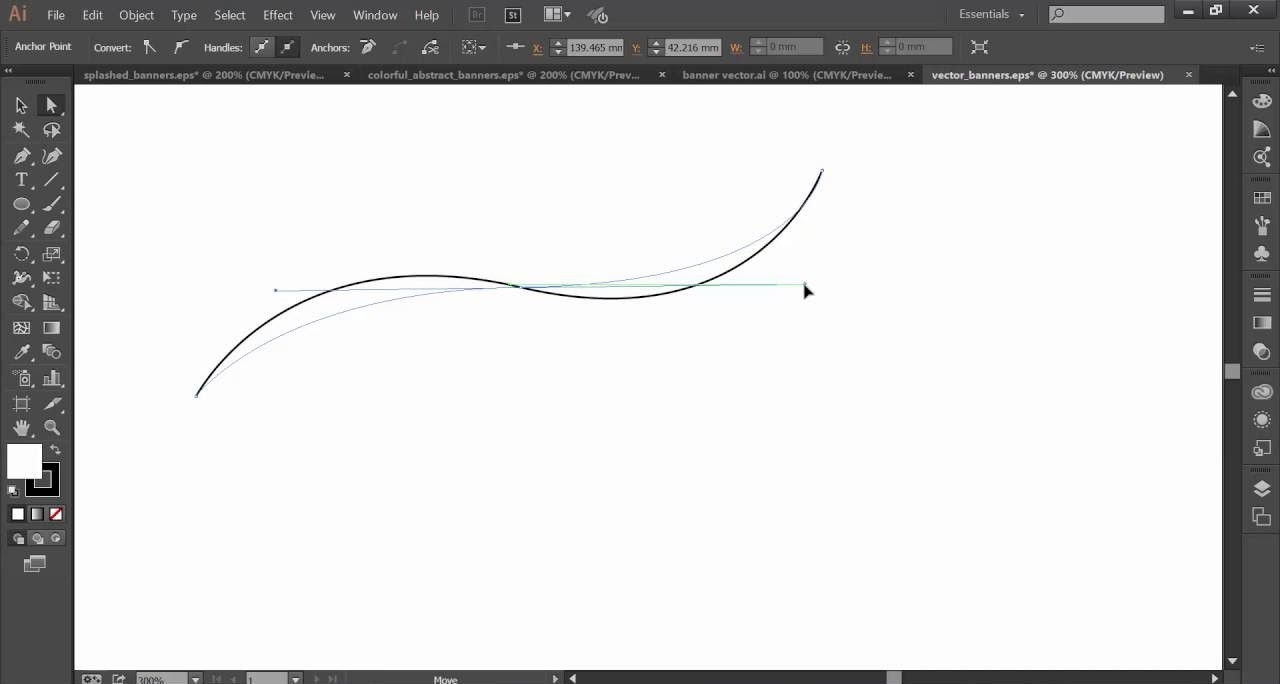
Task: Open the File menu
Action: [56, 15]
